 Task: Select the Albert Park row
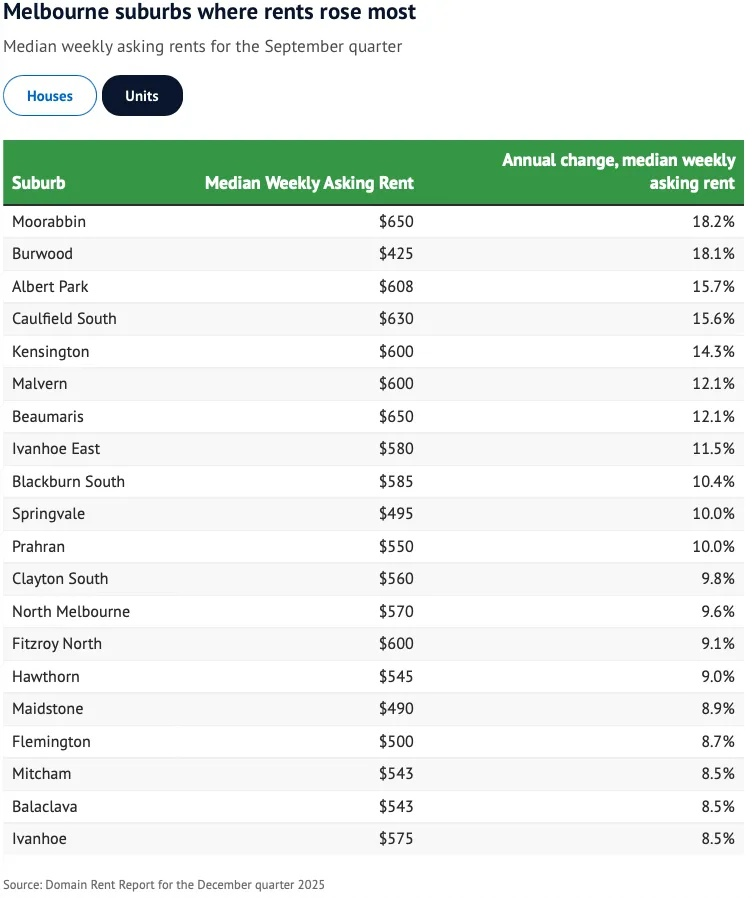click(50, 286)
